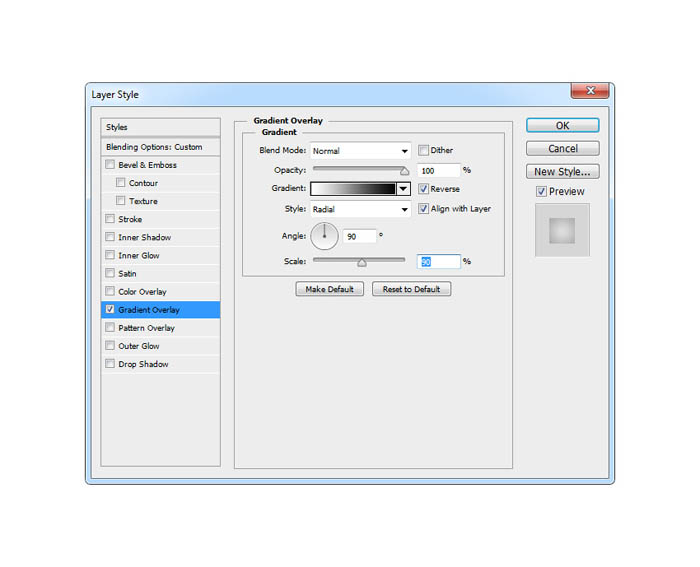Uncheck the Reverse gradient option

pyautogui.click(x=423, y=189)
